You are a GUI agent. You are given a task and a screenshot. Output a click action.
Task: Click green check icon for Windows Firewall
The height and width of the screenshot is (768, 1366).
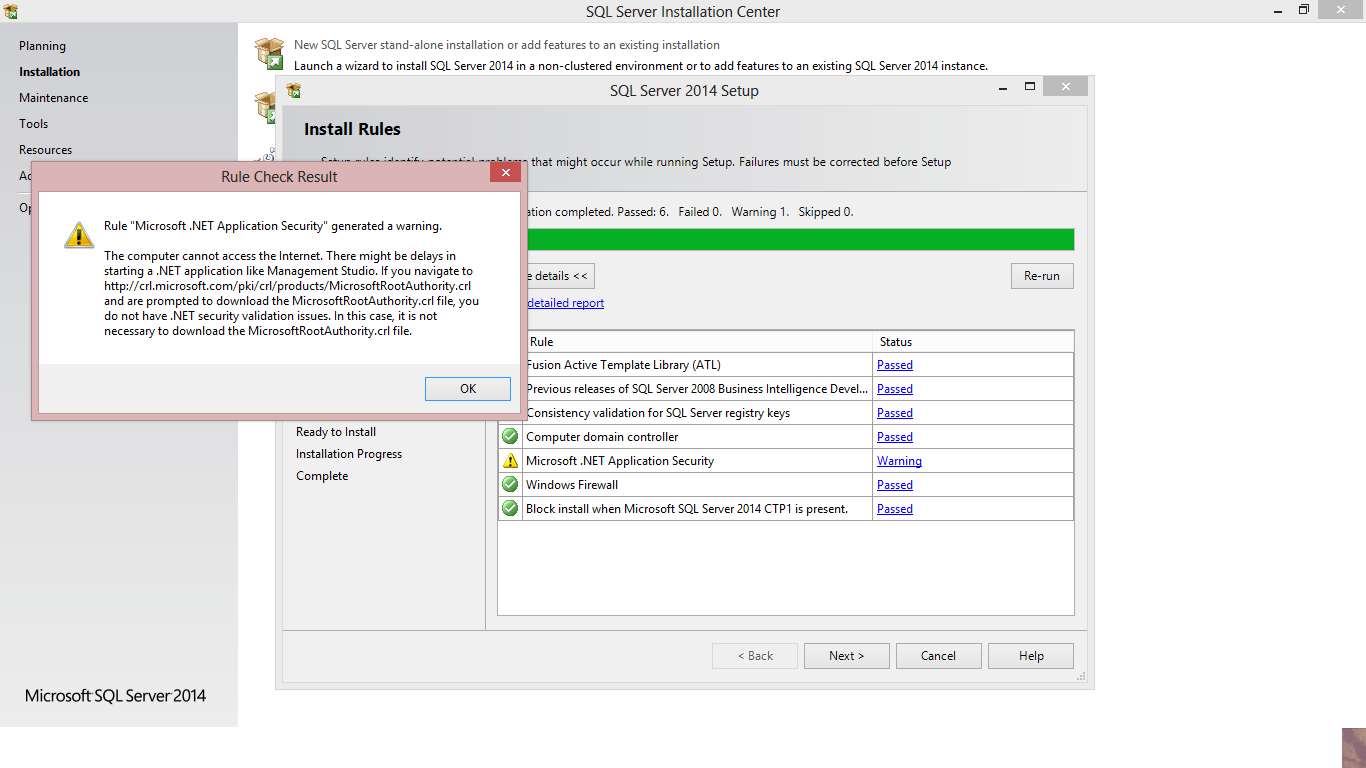click(510, 484)
